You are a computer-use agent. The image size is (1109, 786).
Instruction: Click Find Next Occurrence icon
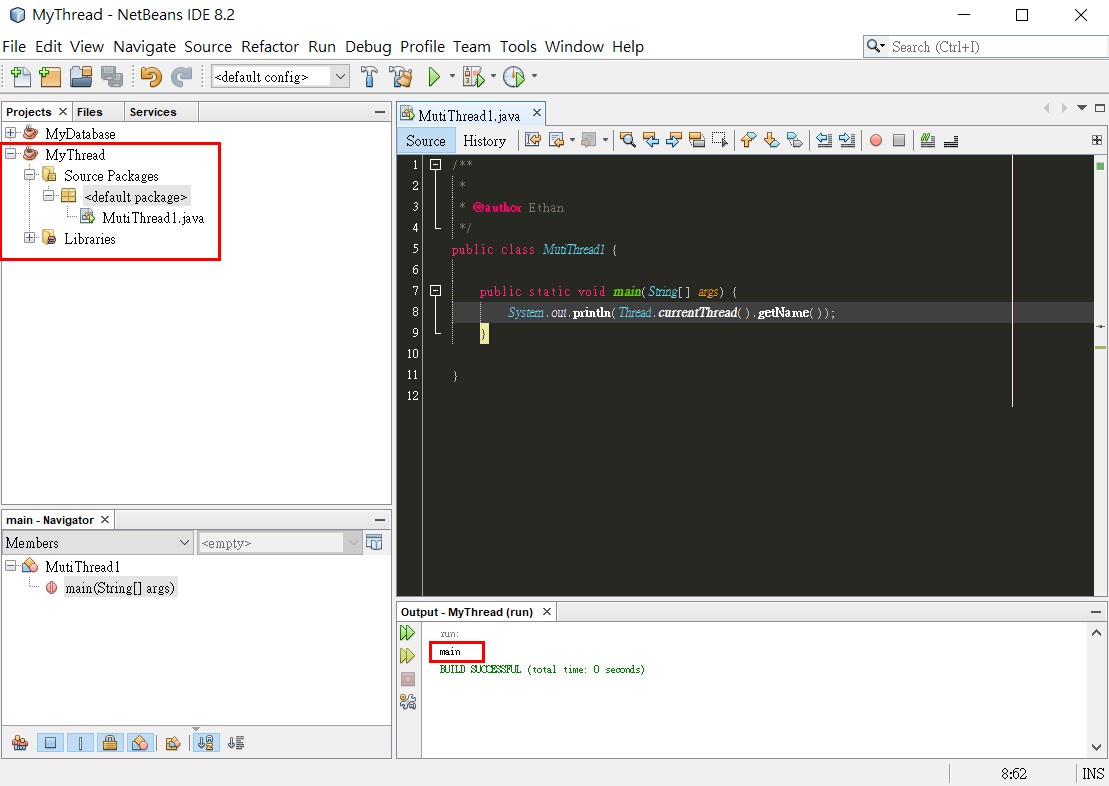[674, 140]
